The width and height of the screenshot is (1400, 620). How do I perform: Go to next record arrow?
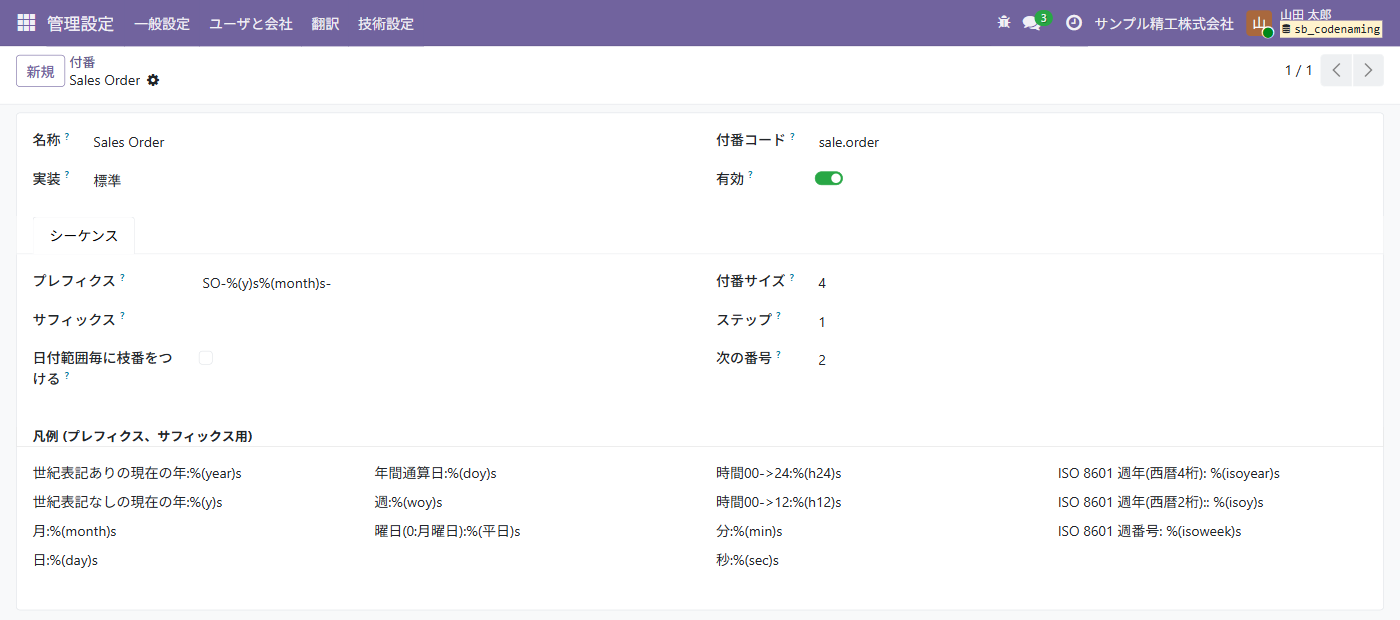click(1368, 70)
